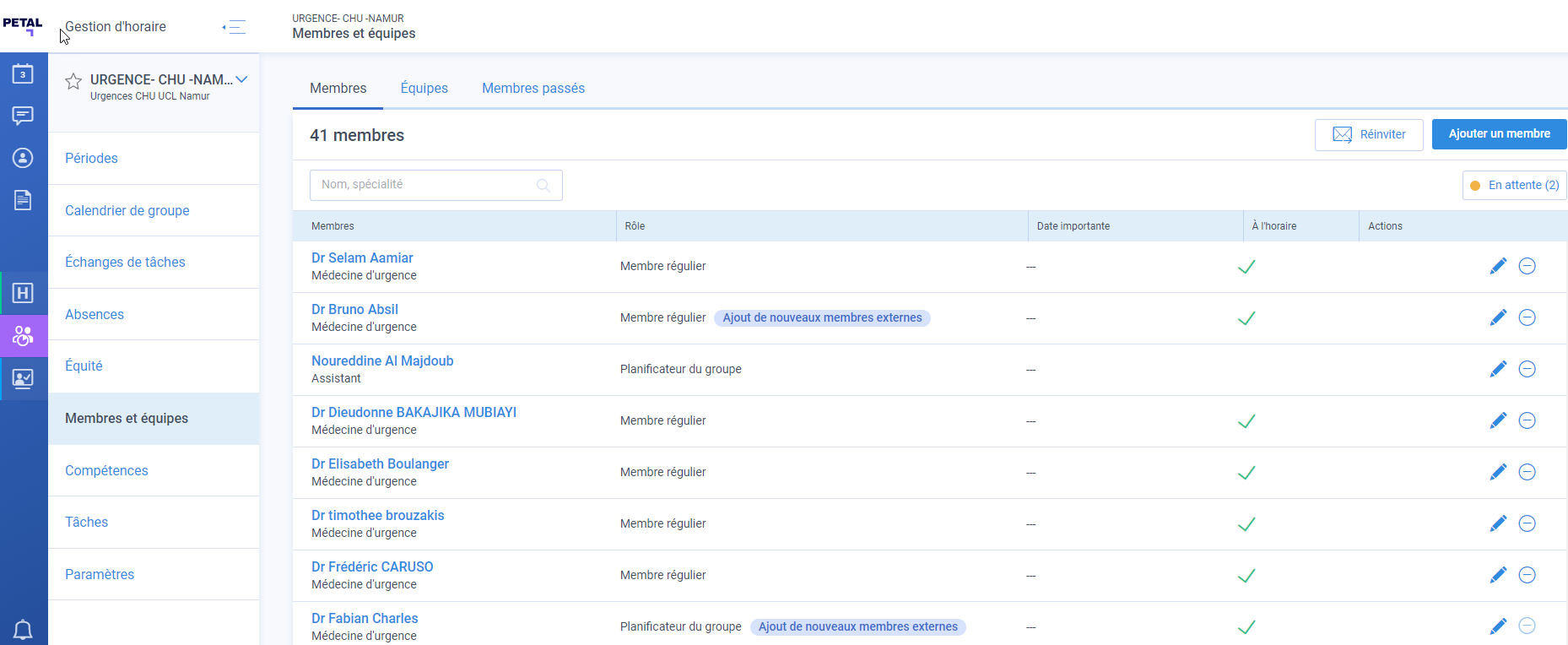Open the document icon in left rail

[x=23, y=200]
